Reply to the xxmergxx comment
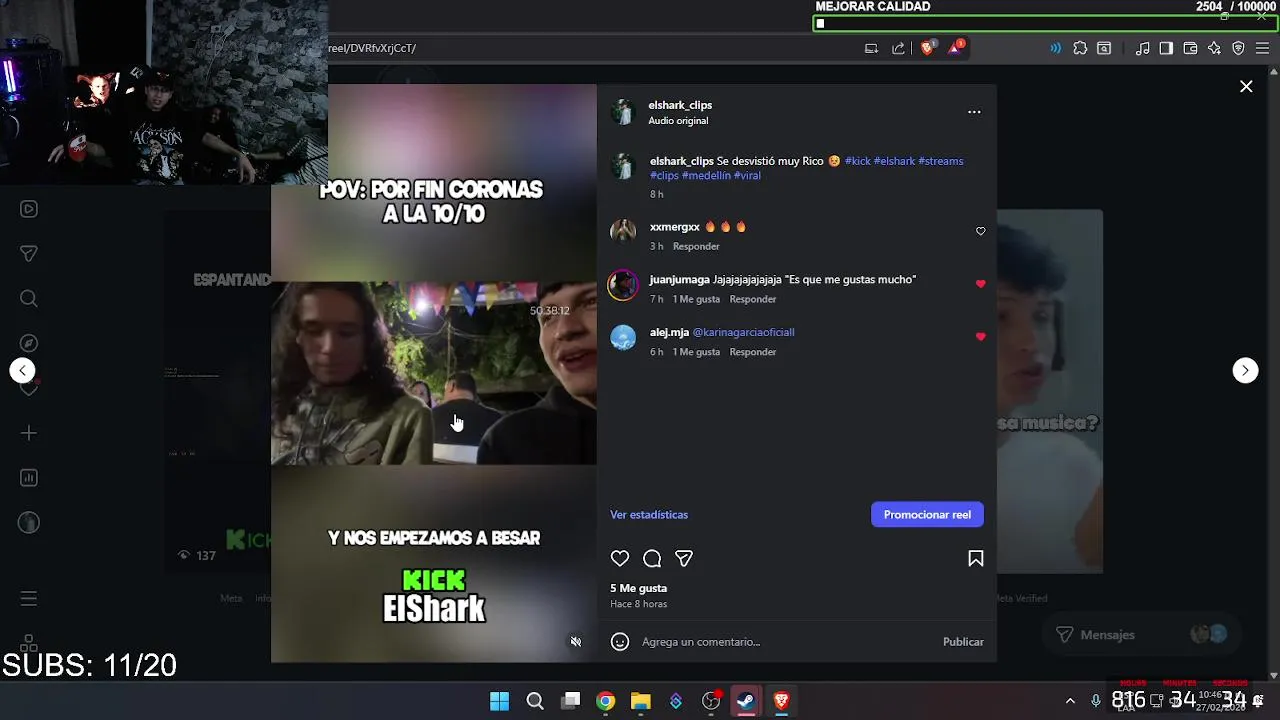The width and height of the screenshot is (1280, 720). (696, 246)
